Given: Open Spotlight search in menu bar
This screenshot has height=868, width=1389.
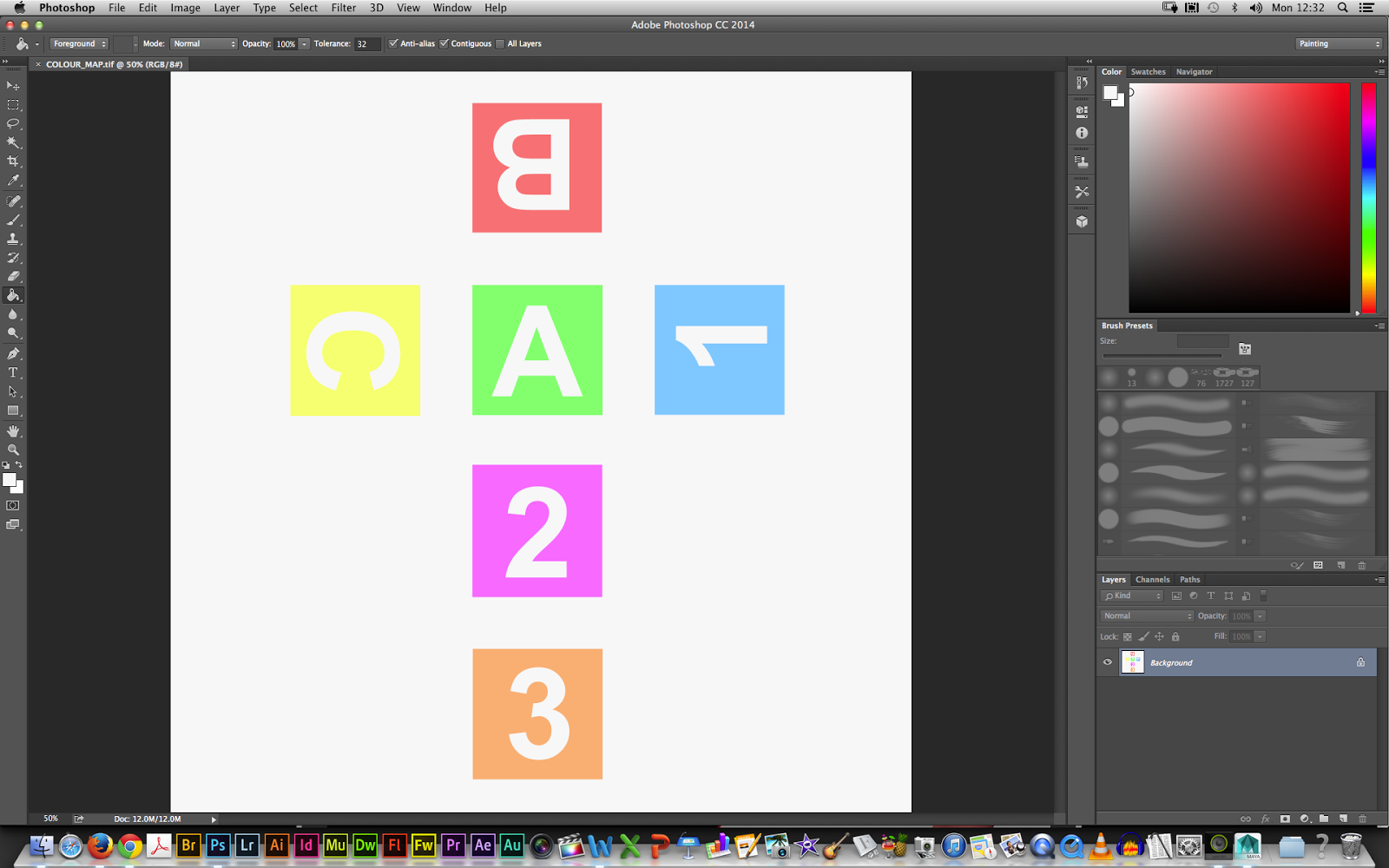Looking at the screenshot, I should (1342, 8).
